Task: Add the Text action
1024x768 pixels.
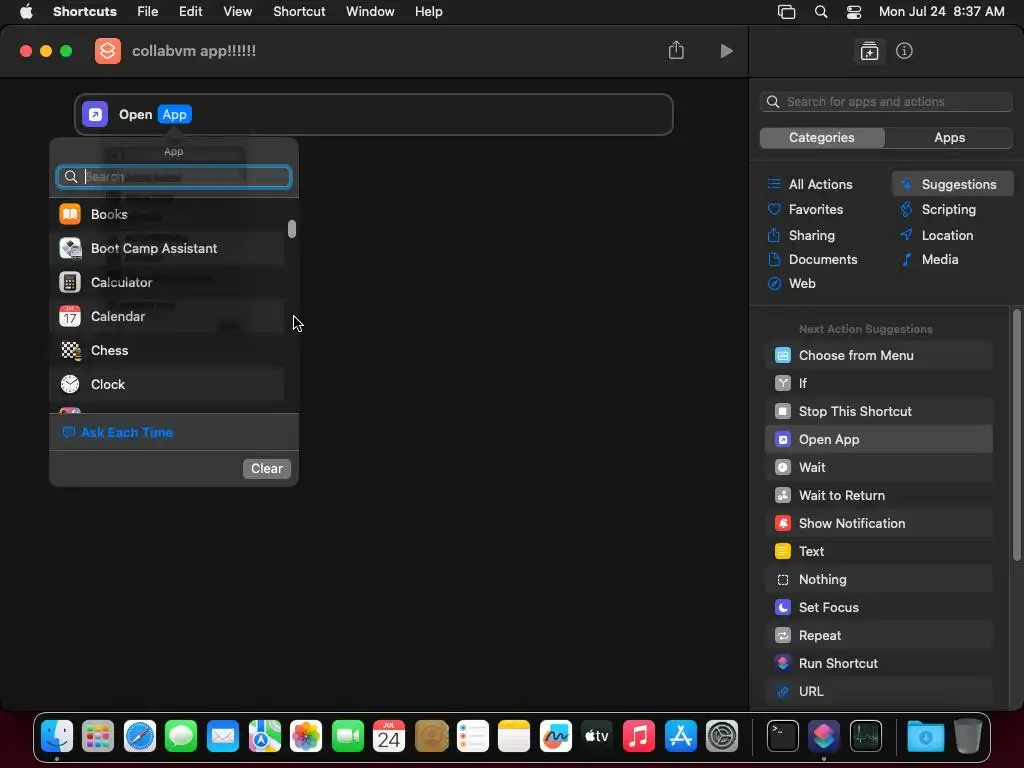Action: (878, 551)
